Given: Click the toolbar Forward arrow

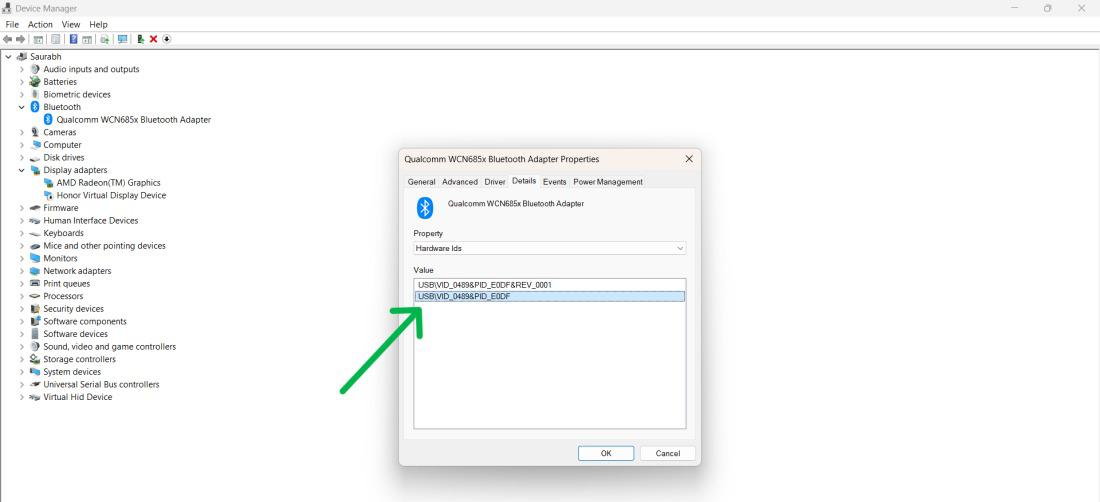Looking at the screenshot, I should [x=20, y=39].
